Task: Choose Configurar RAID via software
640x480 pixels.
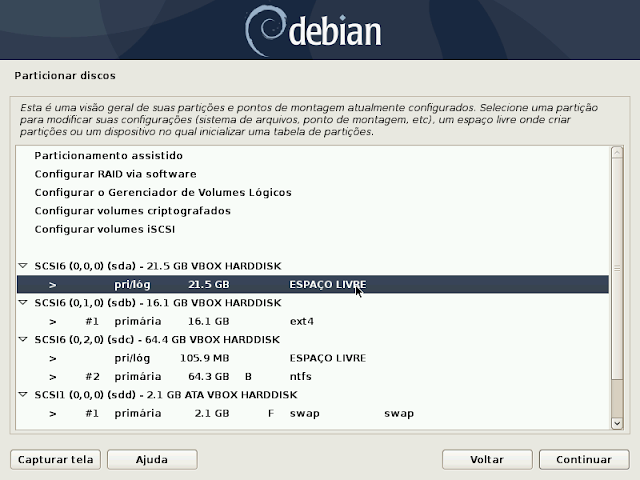Action: tap(116, 174)
